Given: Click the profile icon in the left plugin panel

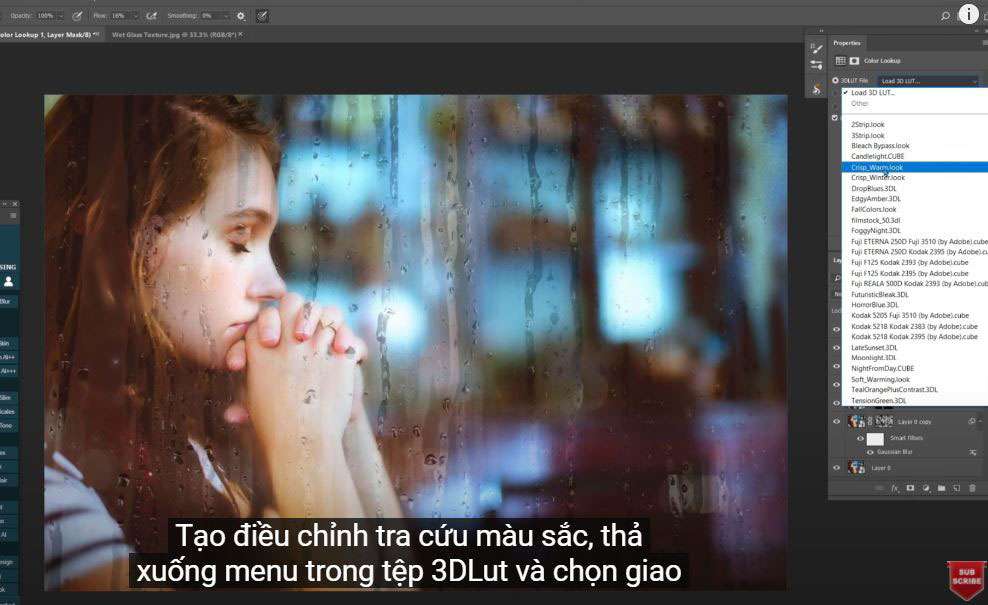Looking at the screenshot, I should tap(9, 282).
